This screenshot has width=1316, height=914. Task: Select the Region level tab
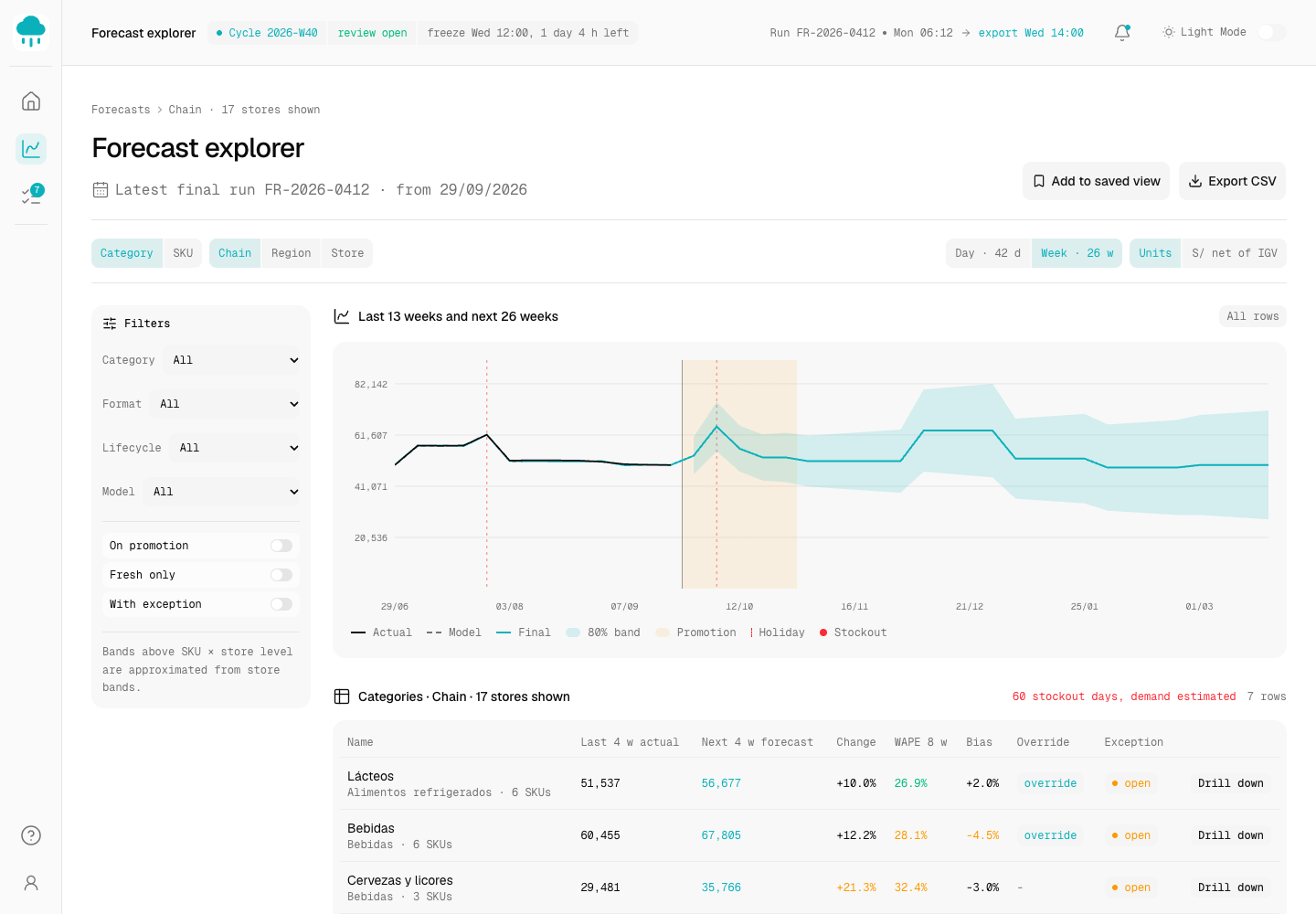(x=291, y=253)
